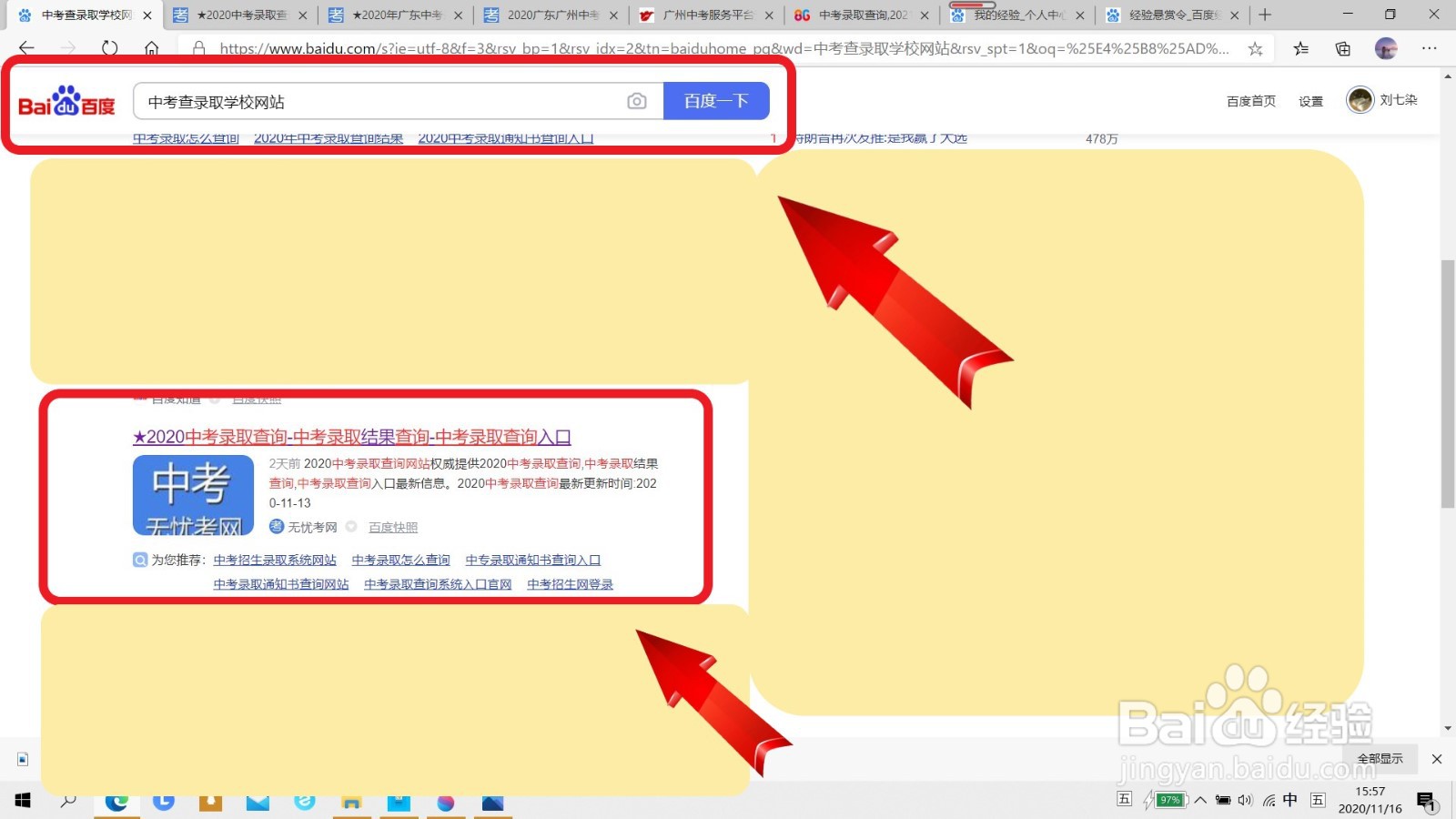Open 百度快照 under 无忧考网 result
This screenshot has width=1456, height=819.
[393, 527]
